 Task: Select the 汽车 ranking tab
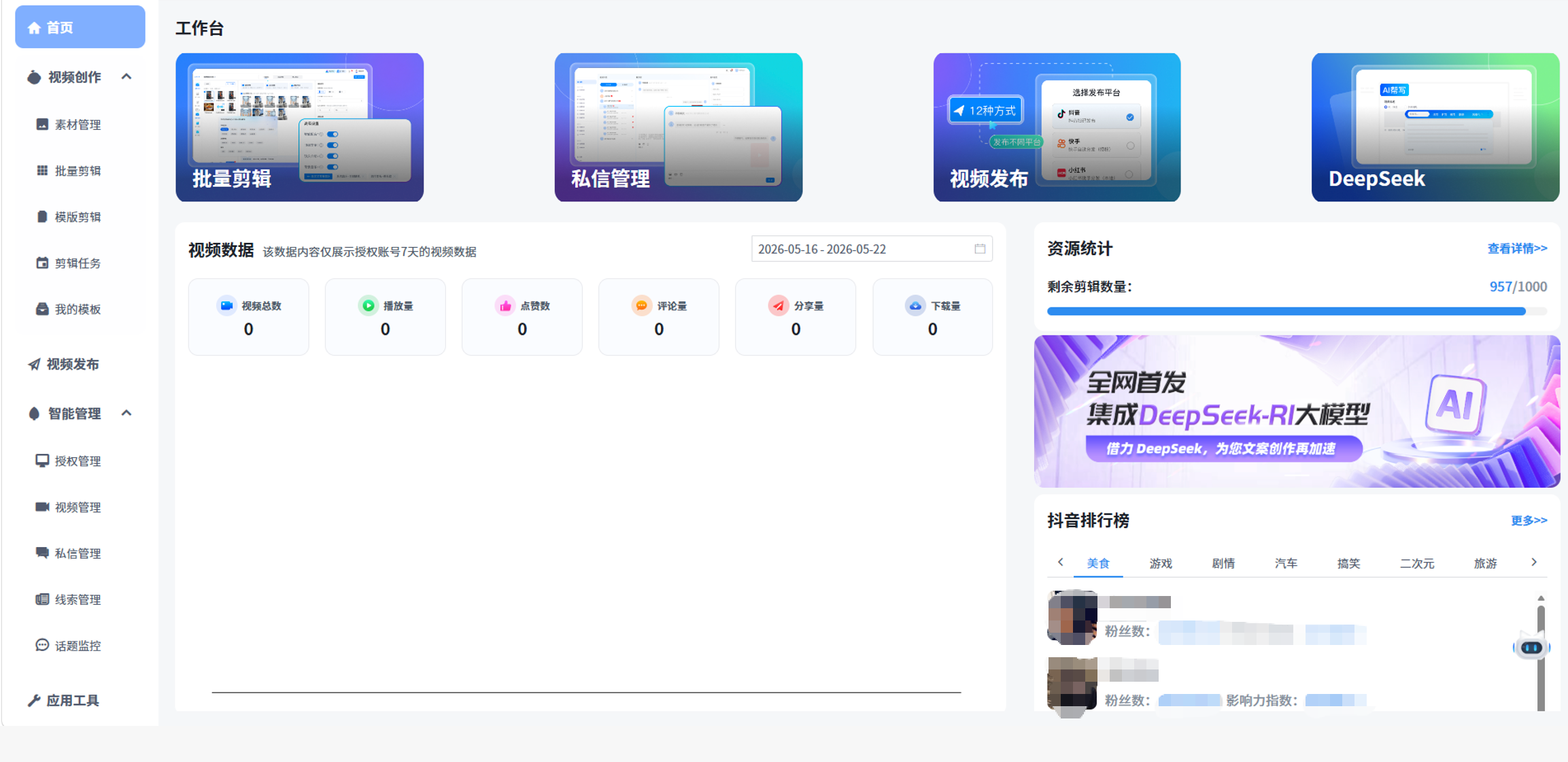[1286, 563]
